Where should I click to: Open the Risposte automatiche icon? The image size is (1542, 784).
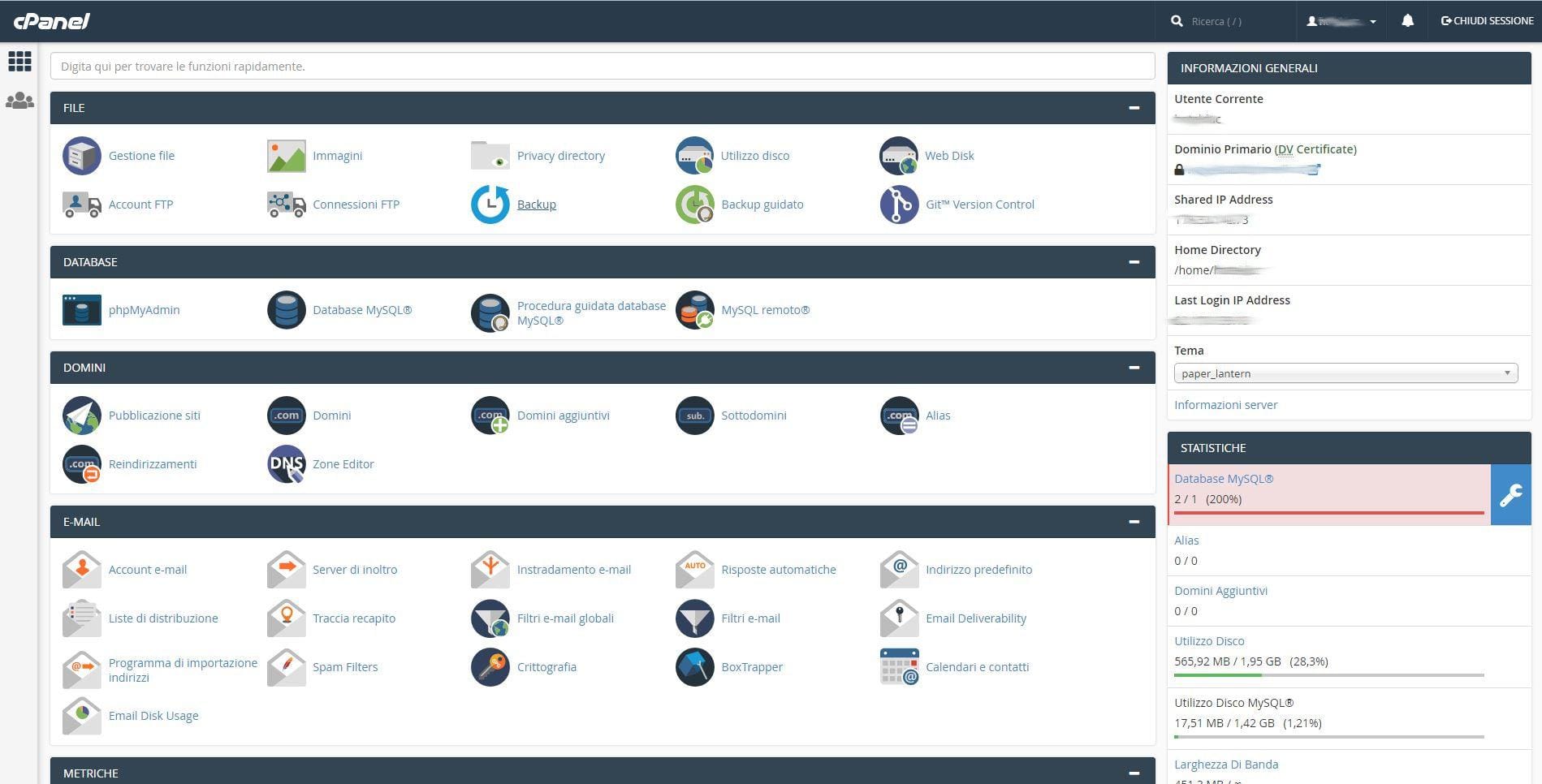point(695,570)
